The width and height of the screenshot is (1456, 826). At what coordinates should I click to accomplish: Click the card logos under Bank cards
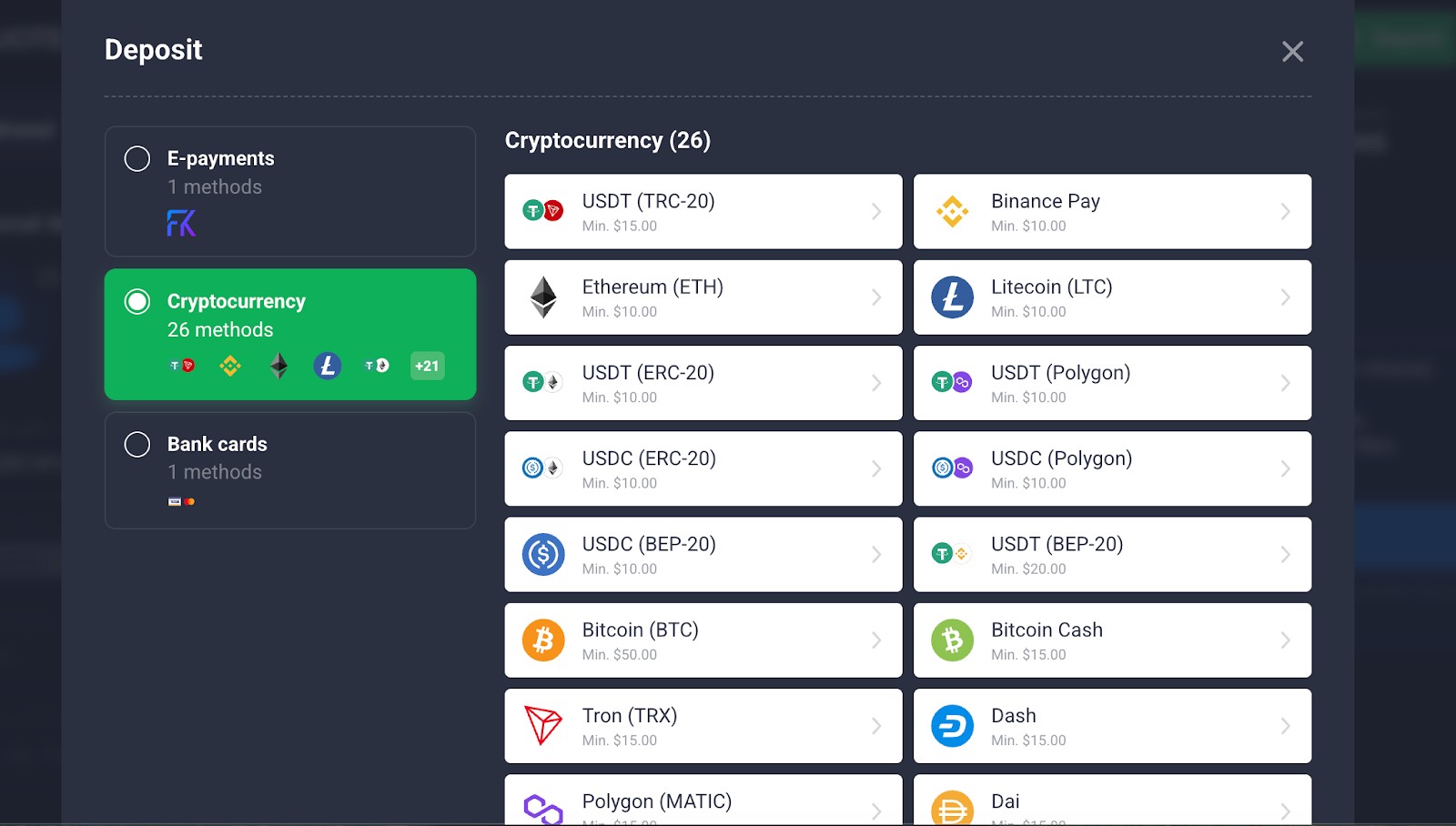(181, 502)
